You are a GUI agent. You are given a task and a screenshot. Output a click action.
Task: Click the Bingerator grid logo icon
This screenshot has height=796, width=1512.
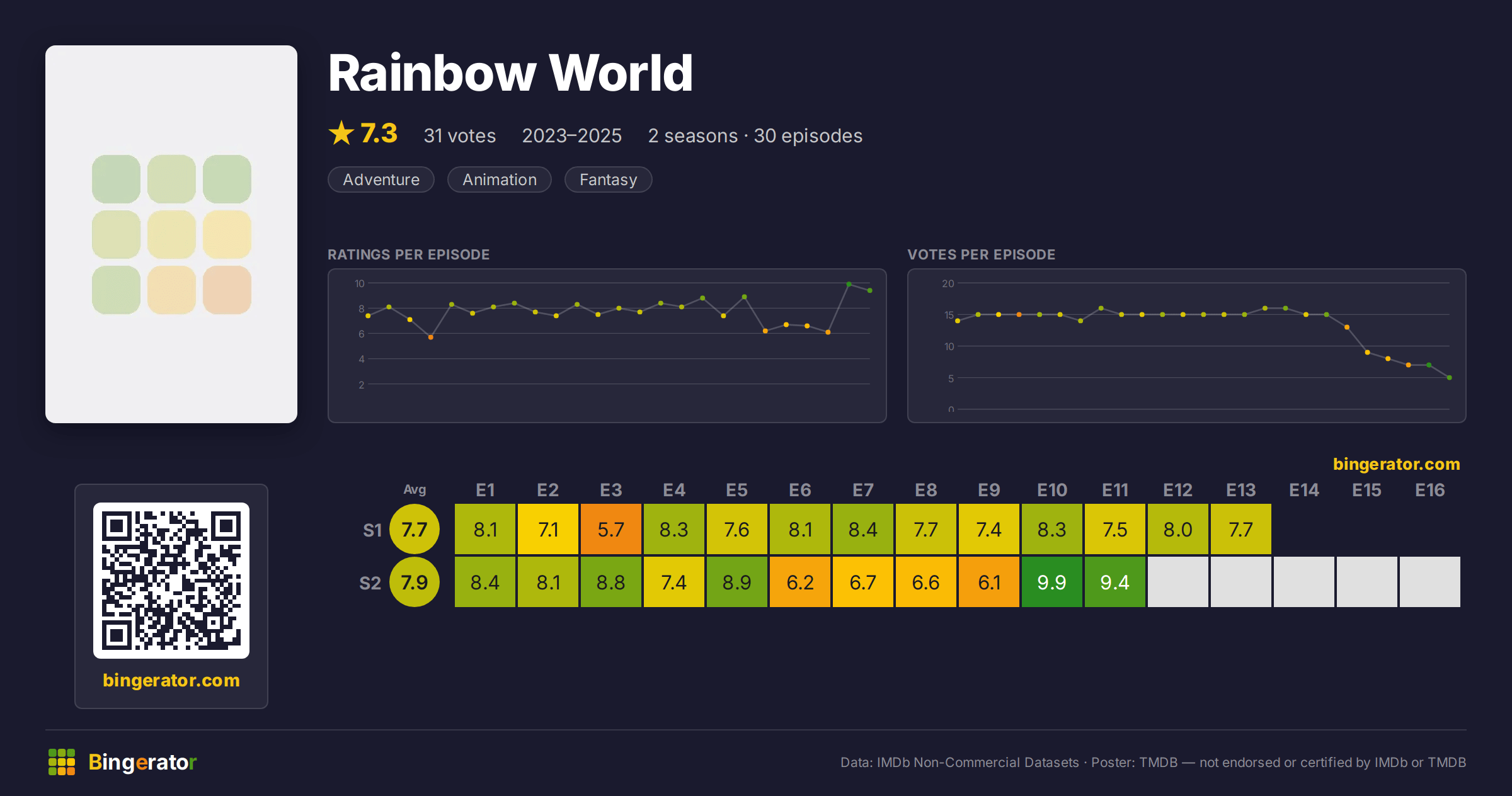point(62,762)
